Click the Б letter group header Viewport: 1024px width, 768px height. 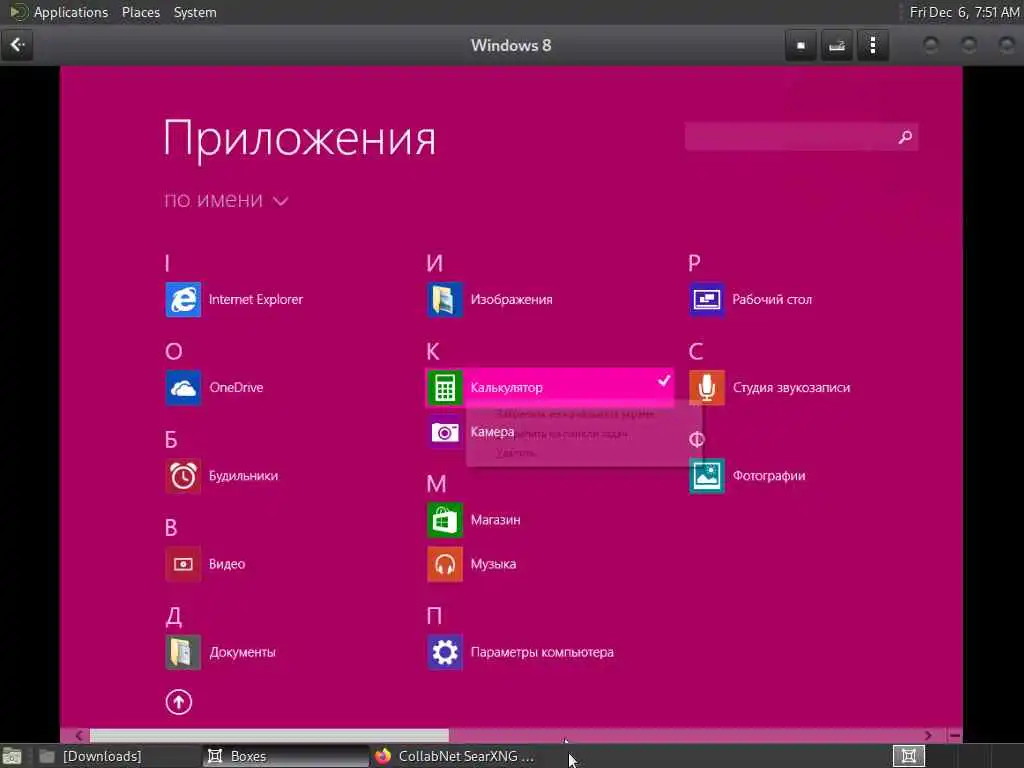point(171,440)
